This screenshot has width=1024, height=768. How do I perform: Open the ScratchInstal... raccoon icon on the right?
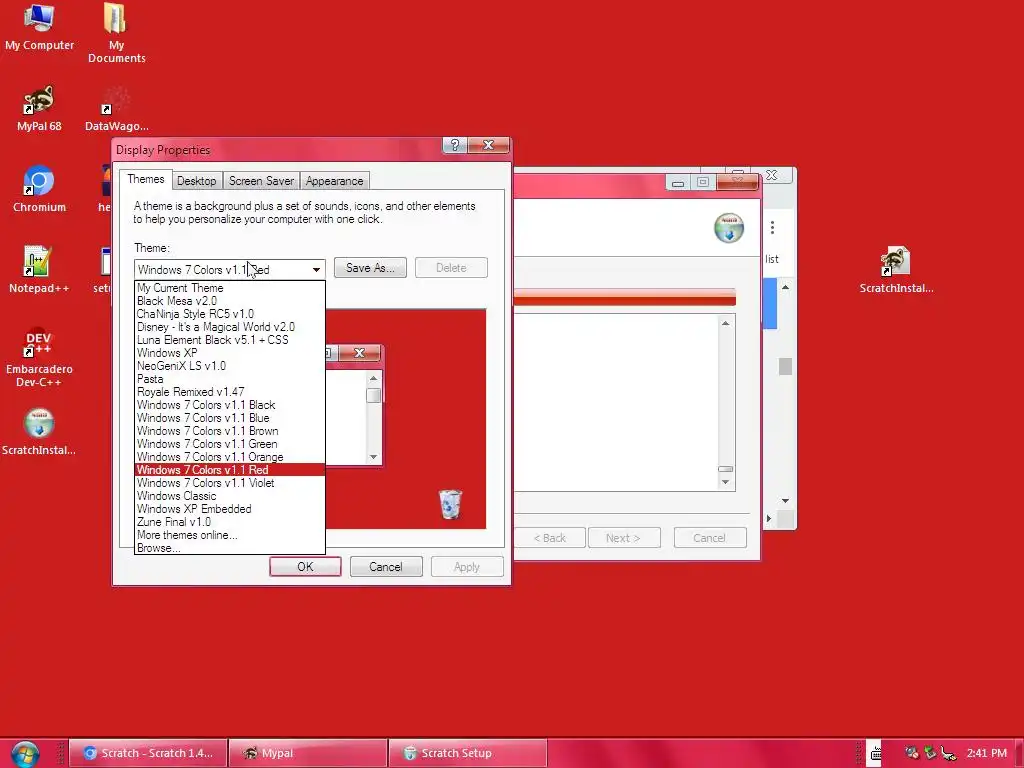point(895,269)
